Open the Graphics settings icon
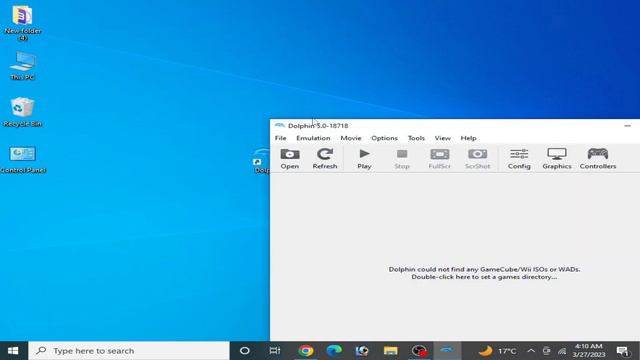This screenshot has width=640, height=360. click(x=557, y=159)
